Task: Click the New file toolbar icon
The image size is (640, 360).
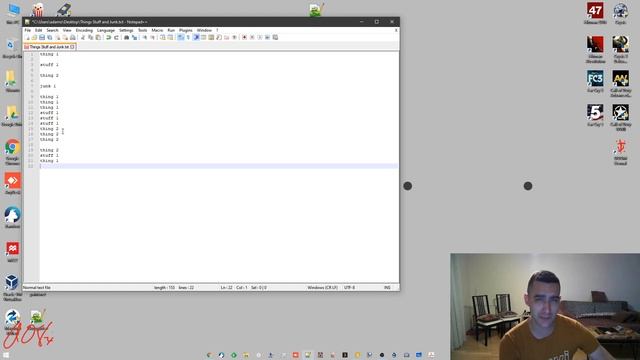Action: coord(28,37)
